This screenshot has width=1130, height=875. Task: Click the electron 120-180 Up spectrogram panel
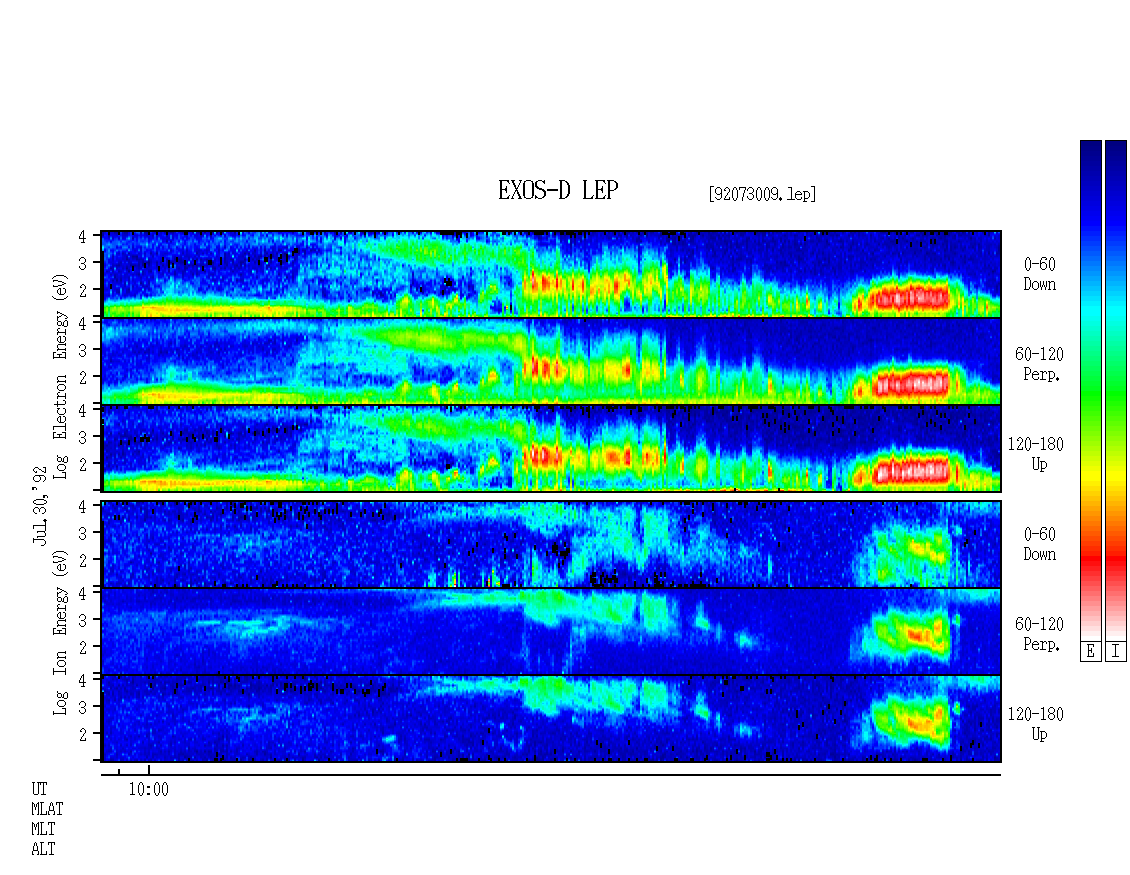click(x=551, y=448)
